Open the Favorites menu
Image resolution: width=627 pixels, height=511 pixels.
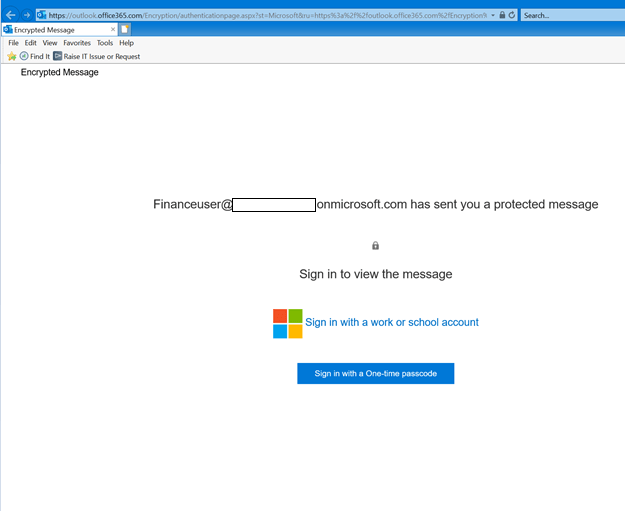(x=77, y=43)
